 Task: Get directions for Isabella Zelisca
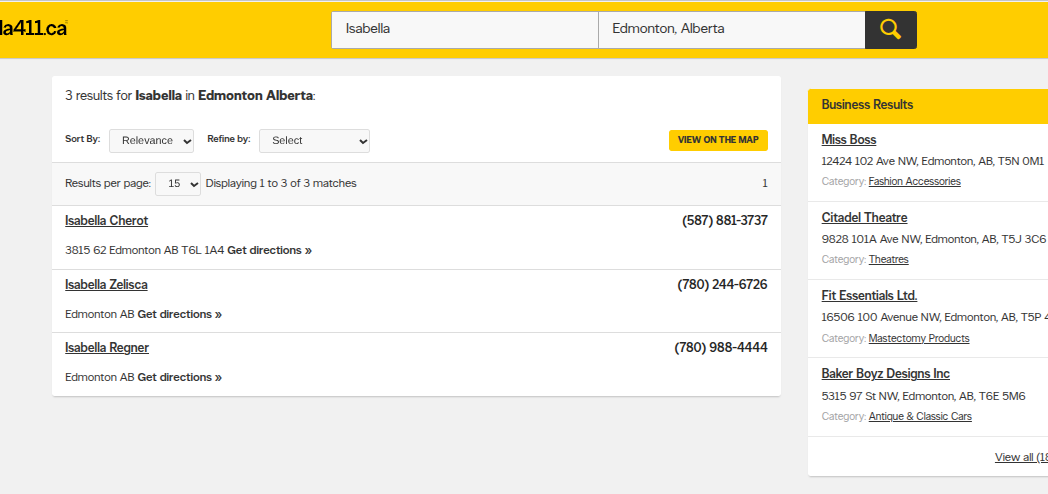[180, 314]
